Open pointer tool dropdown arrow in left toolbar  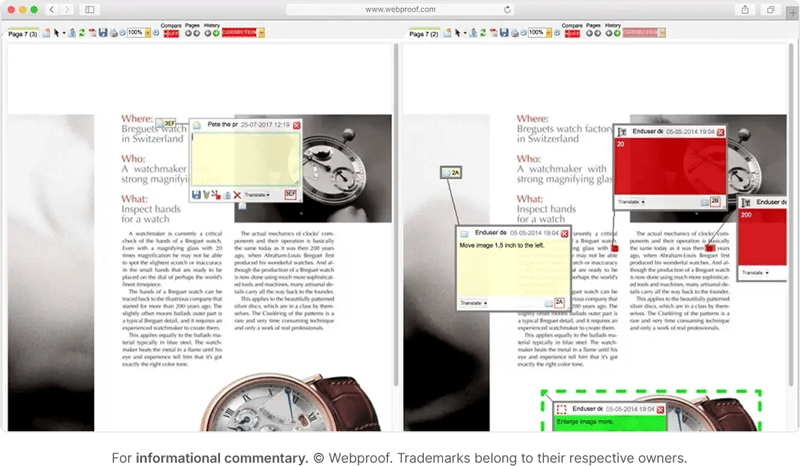64,33
